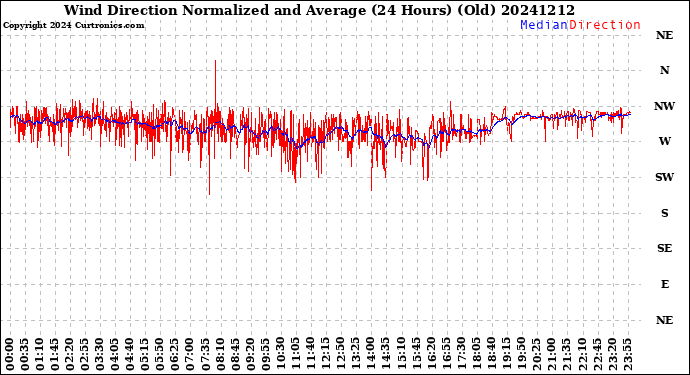This screenshot has width=690, height=375.
Task: Click the blue Median legend label
Action: (544, 25)
